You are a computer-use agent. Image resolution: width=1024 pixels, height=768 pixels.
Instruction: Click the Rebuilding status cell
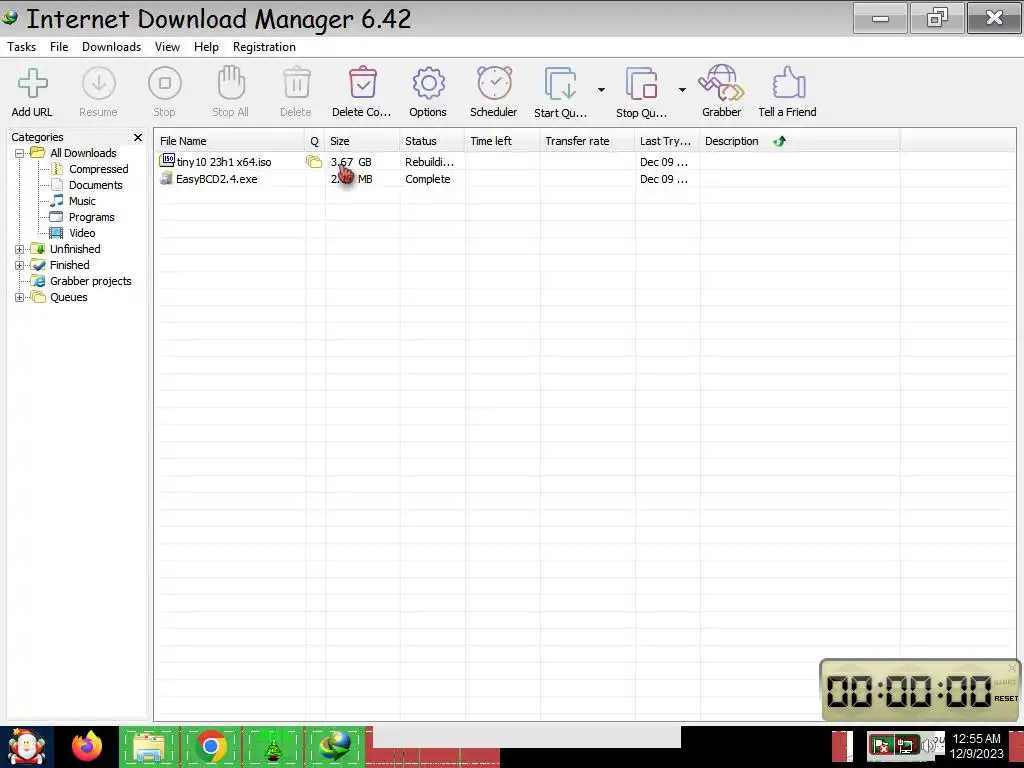[429, 162]
